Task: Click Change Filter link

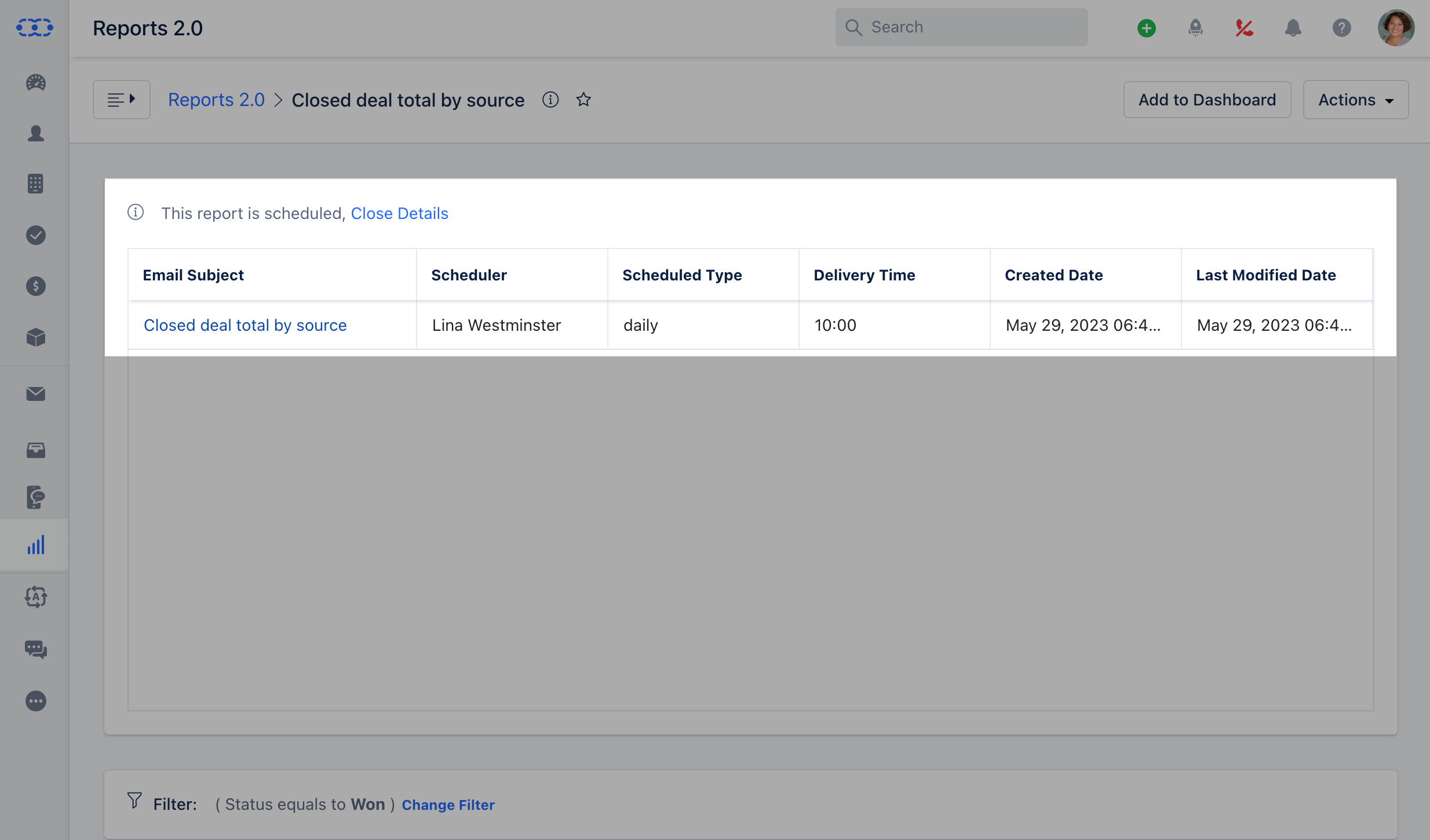Action: point(448,805)
